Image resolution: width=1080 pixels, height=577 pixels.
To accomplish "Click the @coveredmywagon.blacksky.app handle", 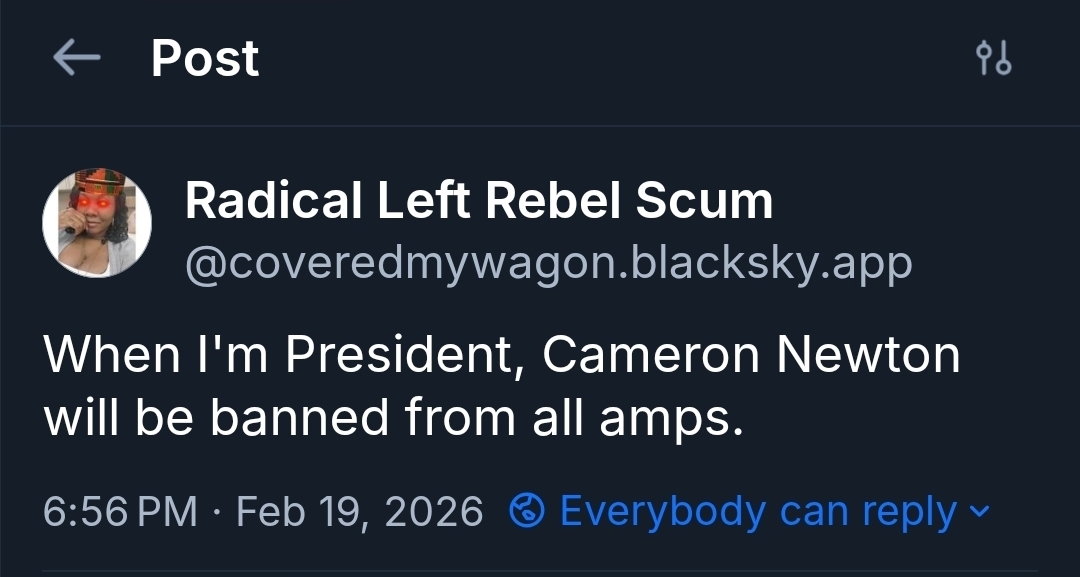I will point(548,263).
